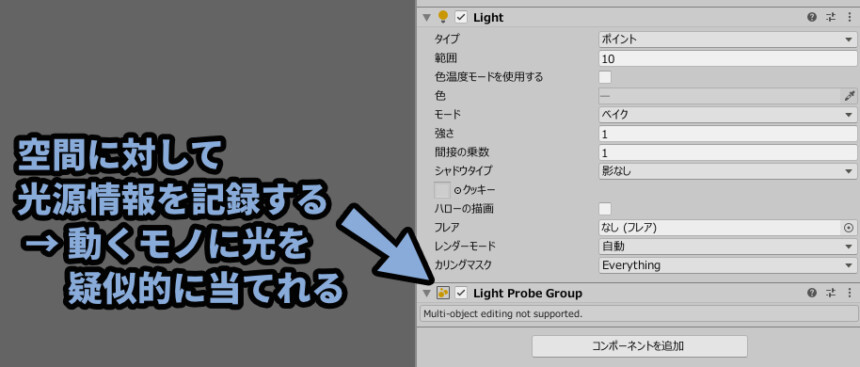The height and width of the screenshot is (367, 860).
Task: Open モード dropdown showing ベイク
Action: [727, 115]
